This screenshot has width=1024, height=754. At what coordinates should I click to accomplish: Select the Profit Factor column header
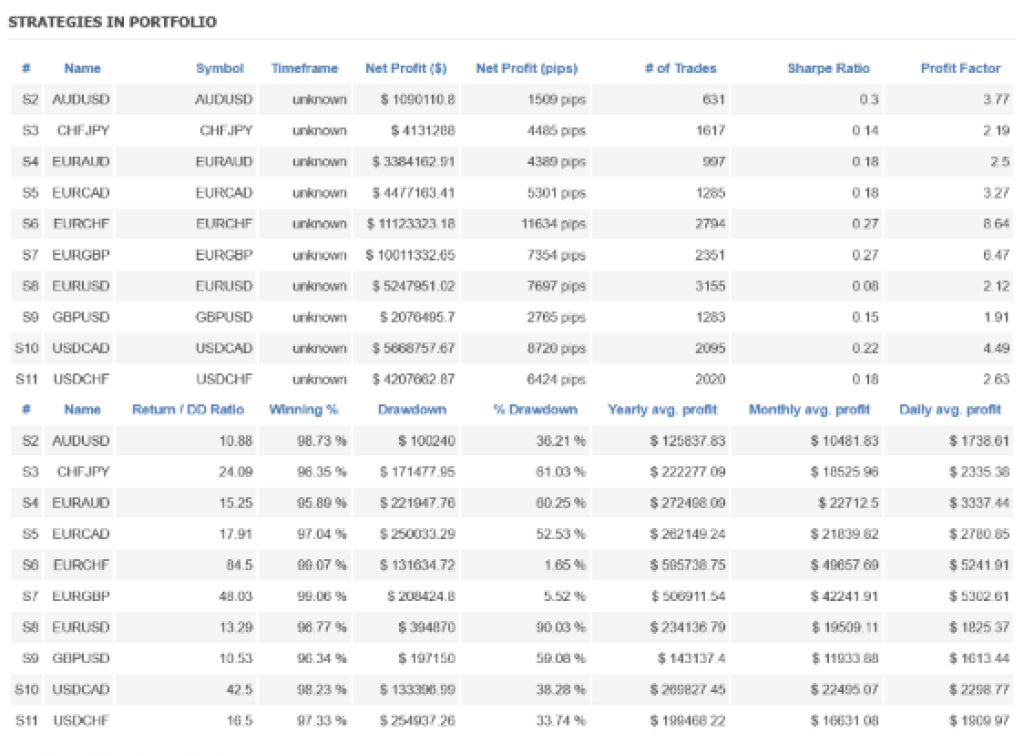(x=960, y=68)
